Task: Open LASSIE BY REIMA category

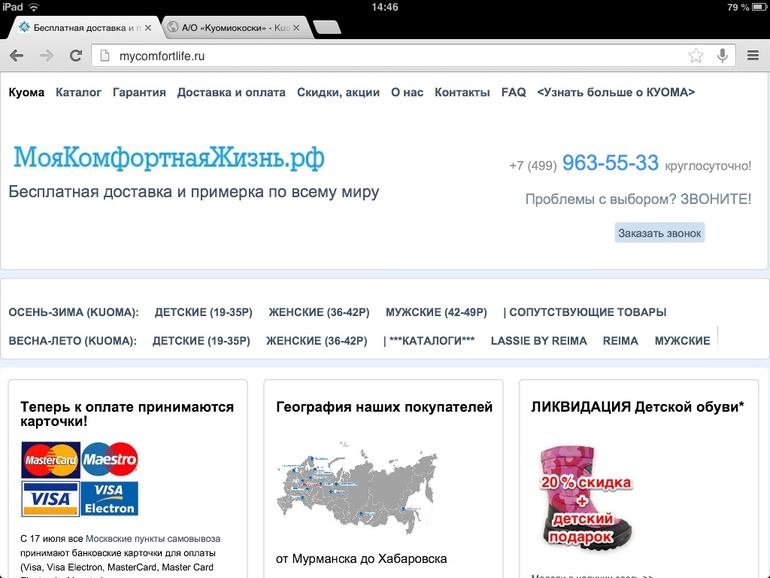Action: tap(538, 341)
